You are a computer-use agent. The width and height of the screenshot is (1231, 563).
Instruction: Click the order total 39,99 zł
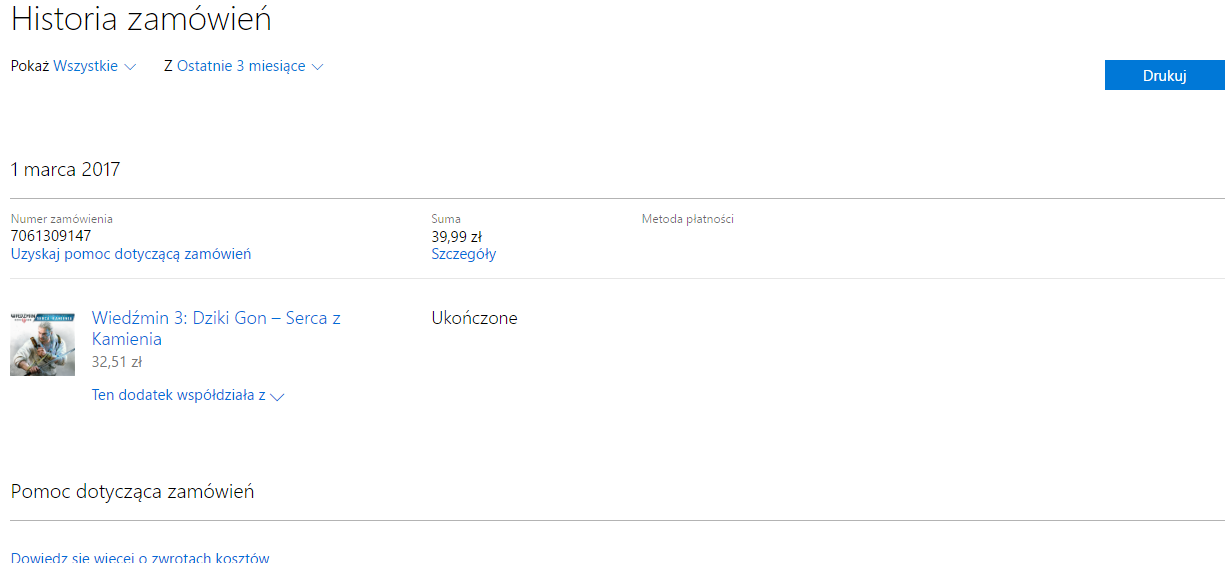point(457,236)
